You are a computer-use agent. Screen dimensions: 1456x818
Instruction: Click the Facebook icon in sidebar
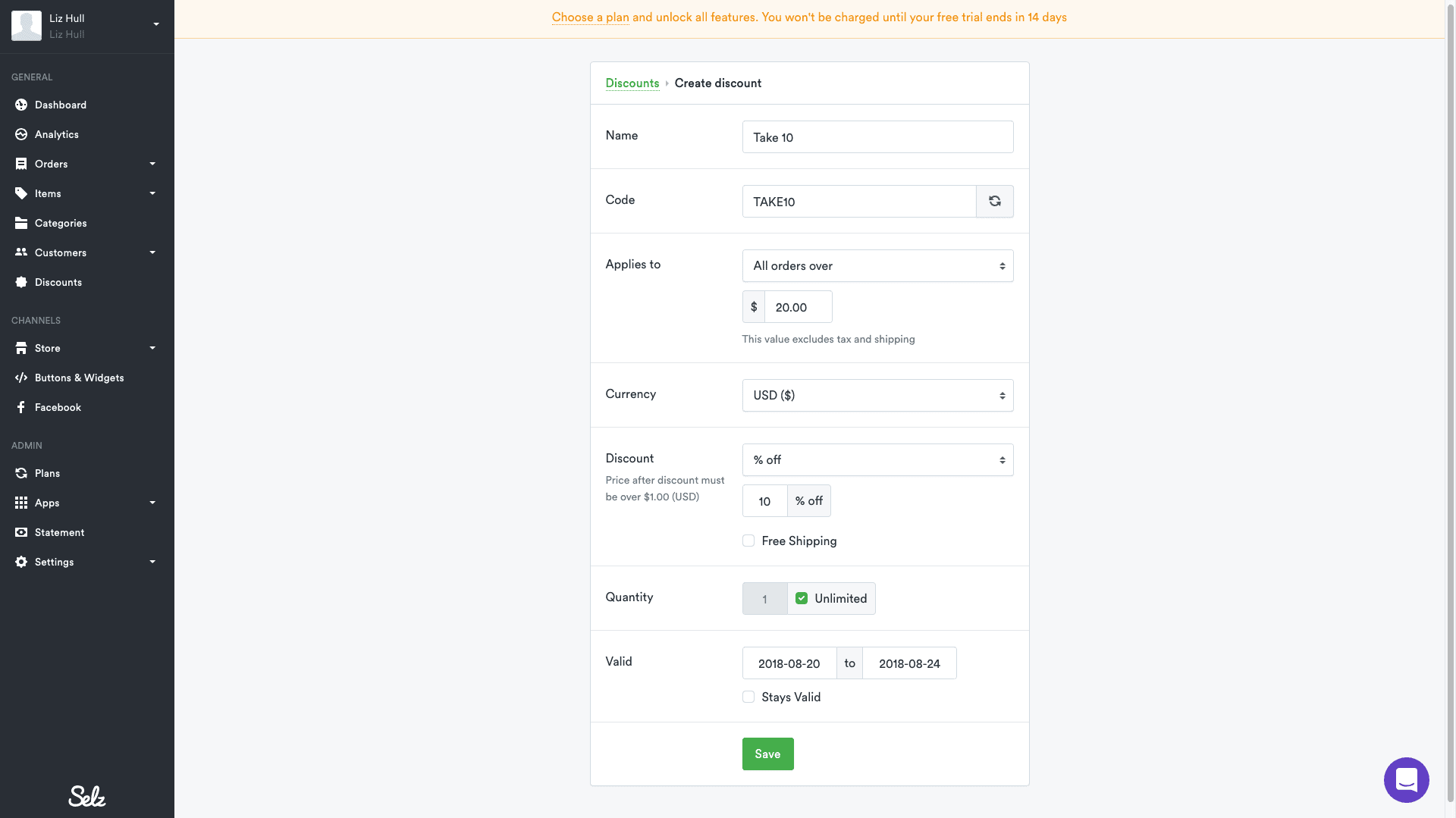(21, 407)
